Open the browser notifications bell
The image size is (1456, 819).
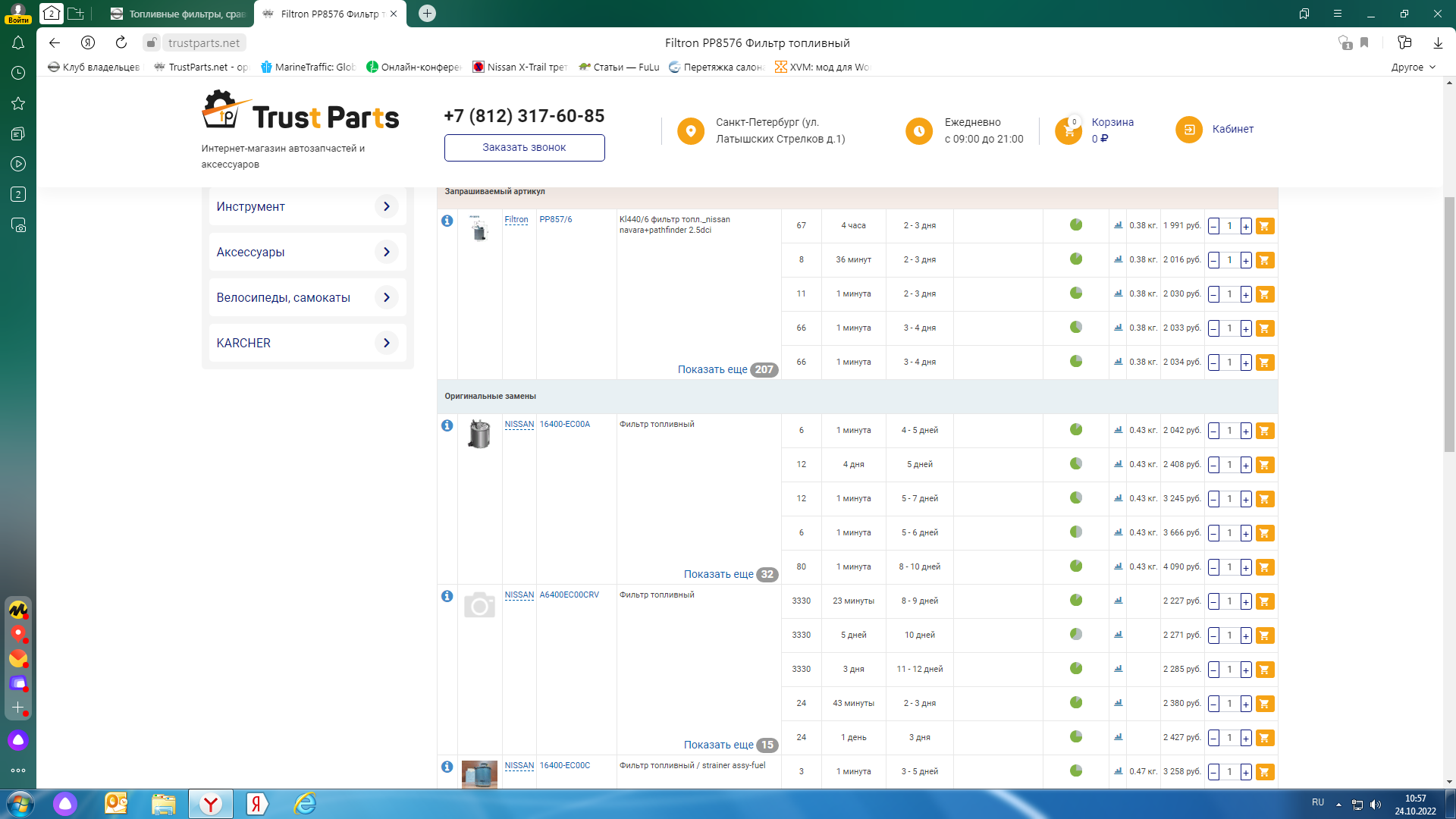pyautogui.click(x=18, y=43)
